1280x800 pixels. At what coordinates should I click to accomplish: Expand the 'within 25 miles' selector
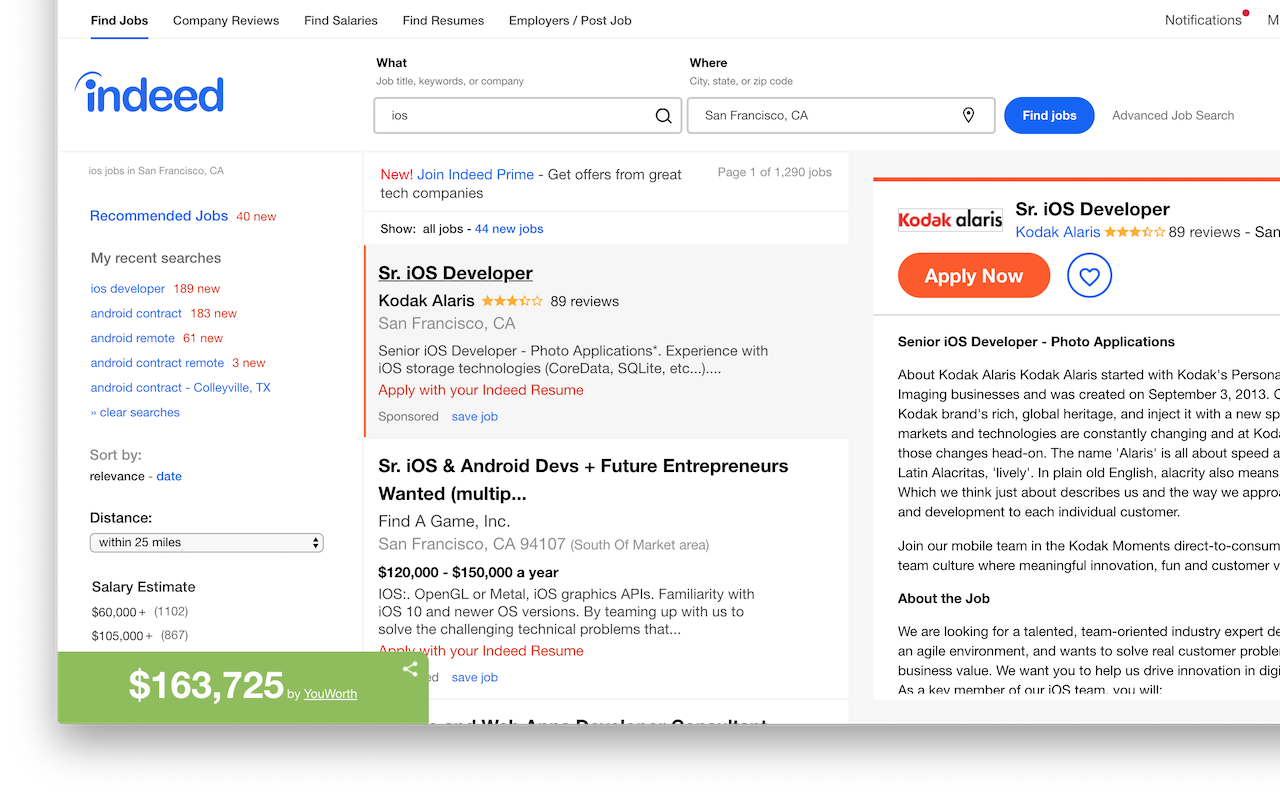[x=206, y=542]
